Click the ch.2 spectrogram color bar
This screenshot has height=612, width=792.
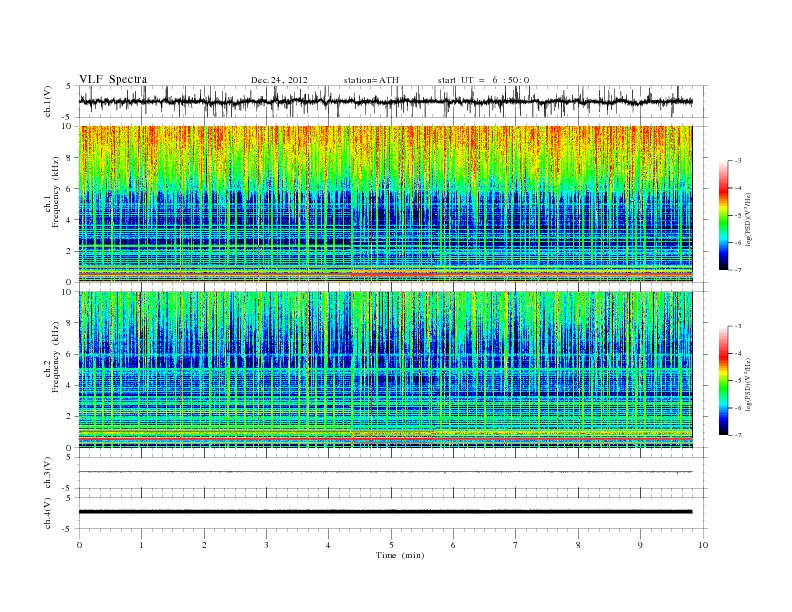(x=723, y=381)
